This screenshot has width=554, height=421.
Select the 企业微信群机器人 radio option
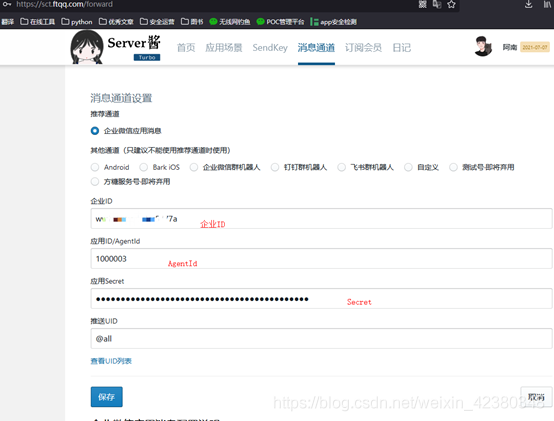coord(194,167)
